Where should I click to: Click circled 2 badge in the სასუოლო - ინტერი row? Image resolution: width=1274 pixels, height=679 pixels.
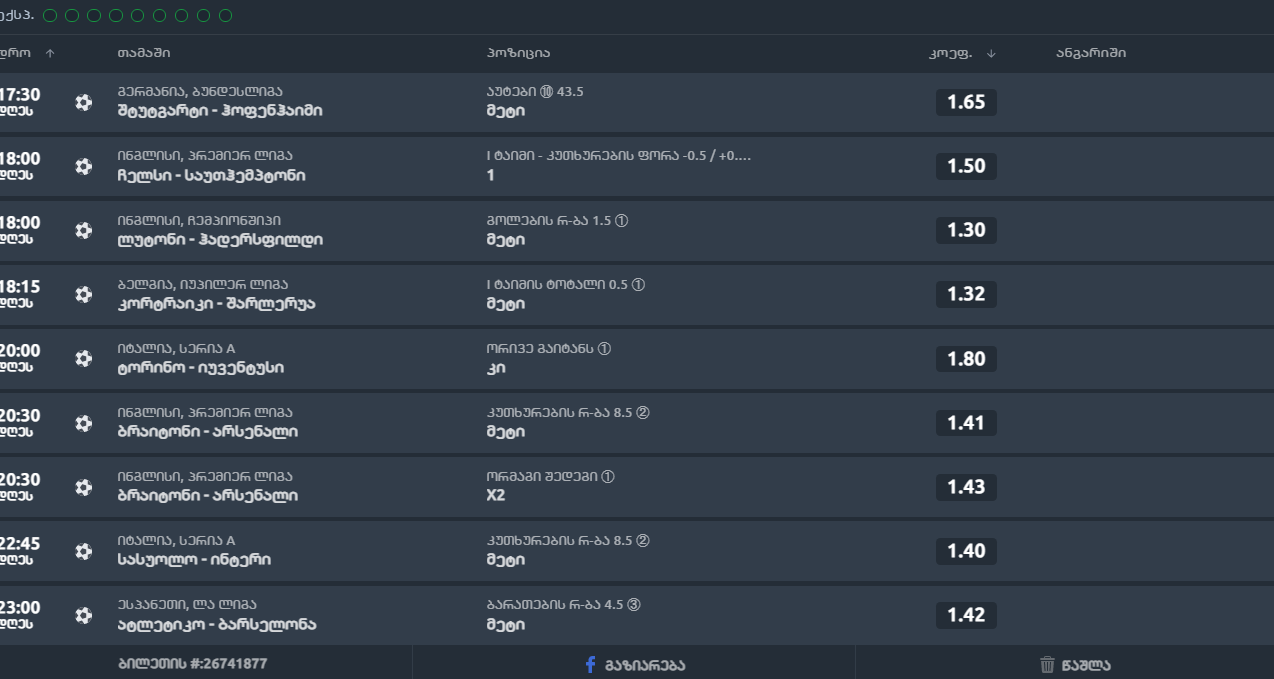pyautogui.click(x=643, y=541)
